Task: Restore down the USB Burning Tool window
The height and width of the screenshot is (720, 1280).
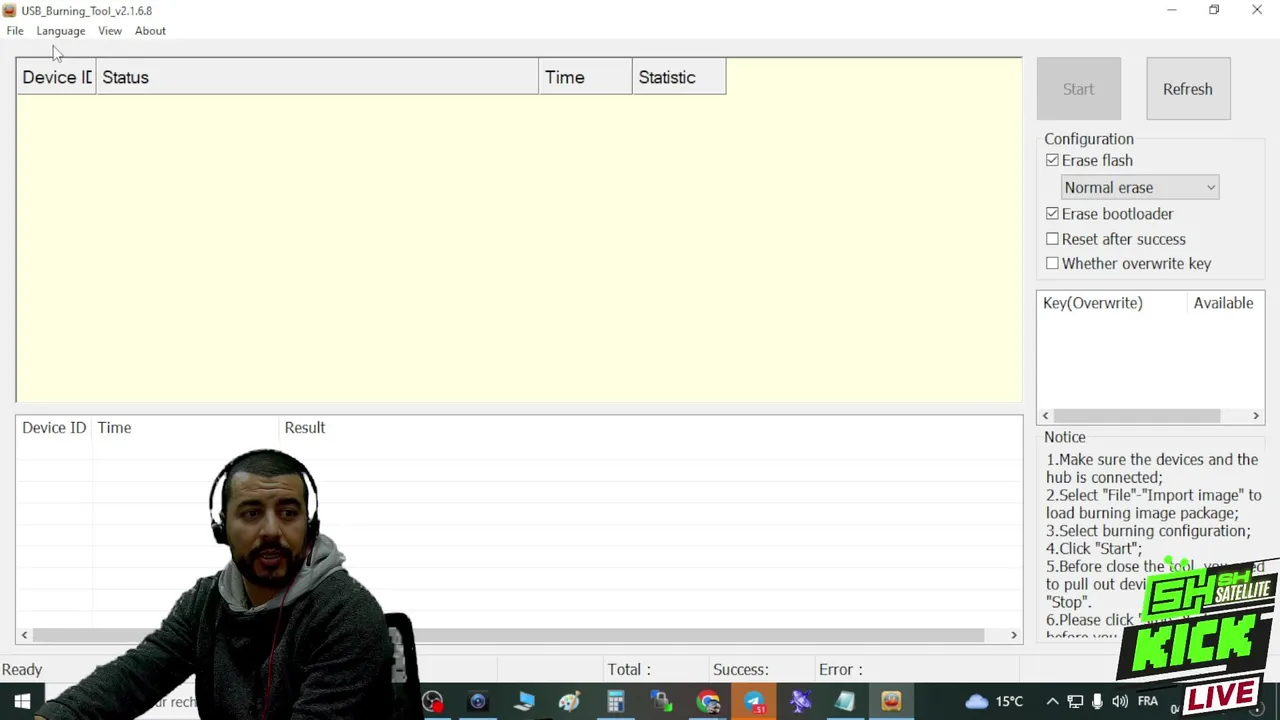Action: pyautogui.click(x=1214, y=10)
